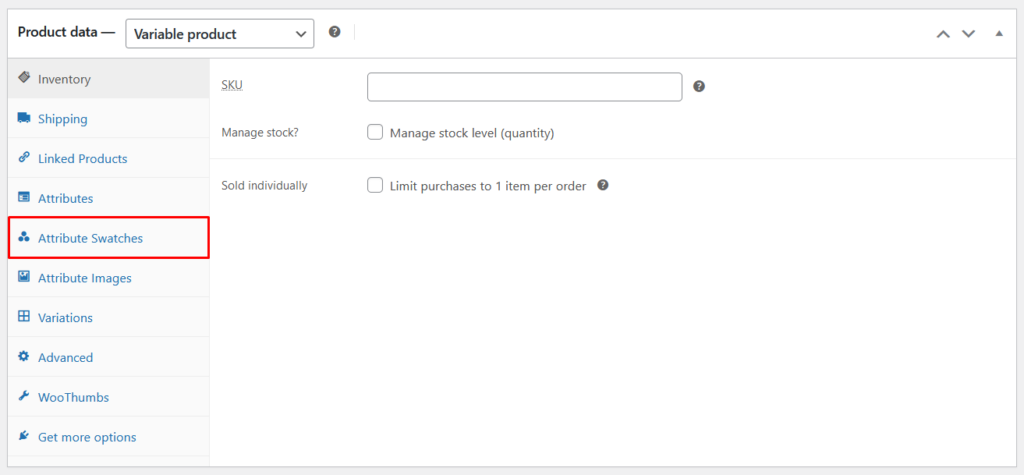Click into the SKU text field
This screenshot has height=475, width=1024.
point(524,87)
